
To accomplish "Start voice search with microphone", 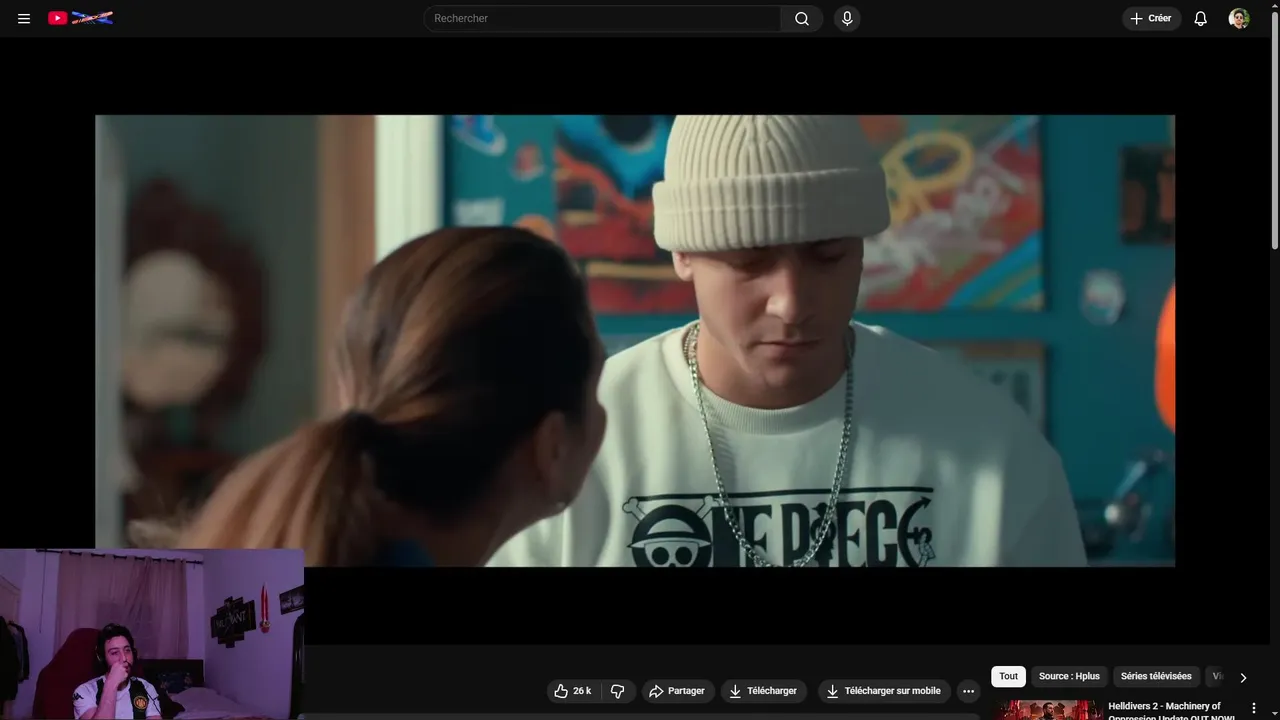I will pos(847,18).
